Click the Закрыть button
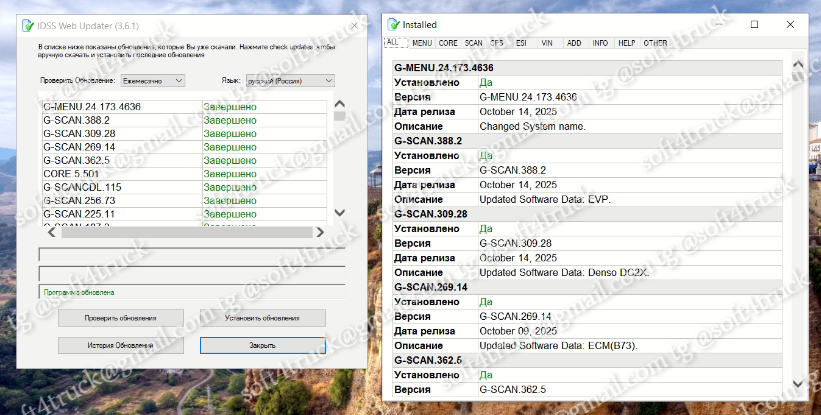 coord(262,345)
